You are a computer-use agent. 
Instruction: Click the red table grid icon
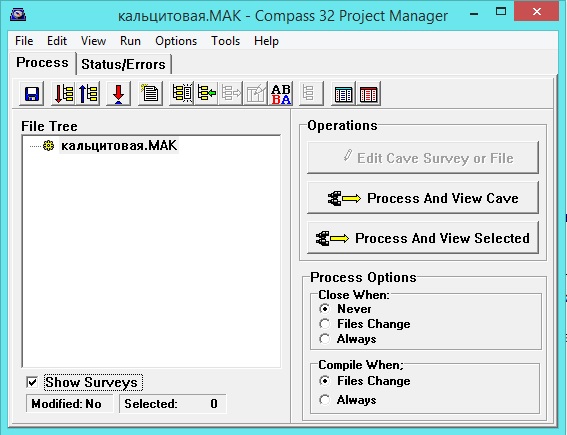pyautogui.click(x=368, y=94)
